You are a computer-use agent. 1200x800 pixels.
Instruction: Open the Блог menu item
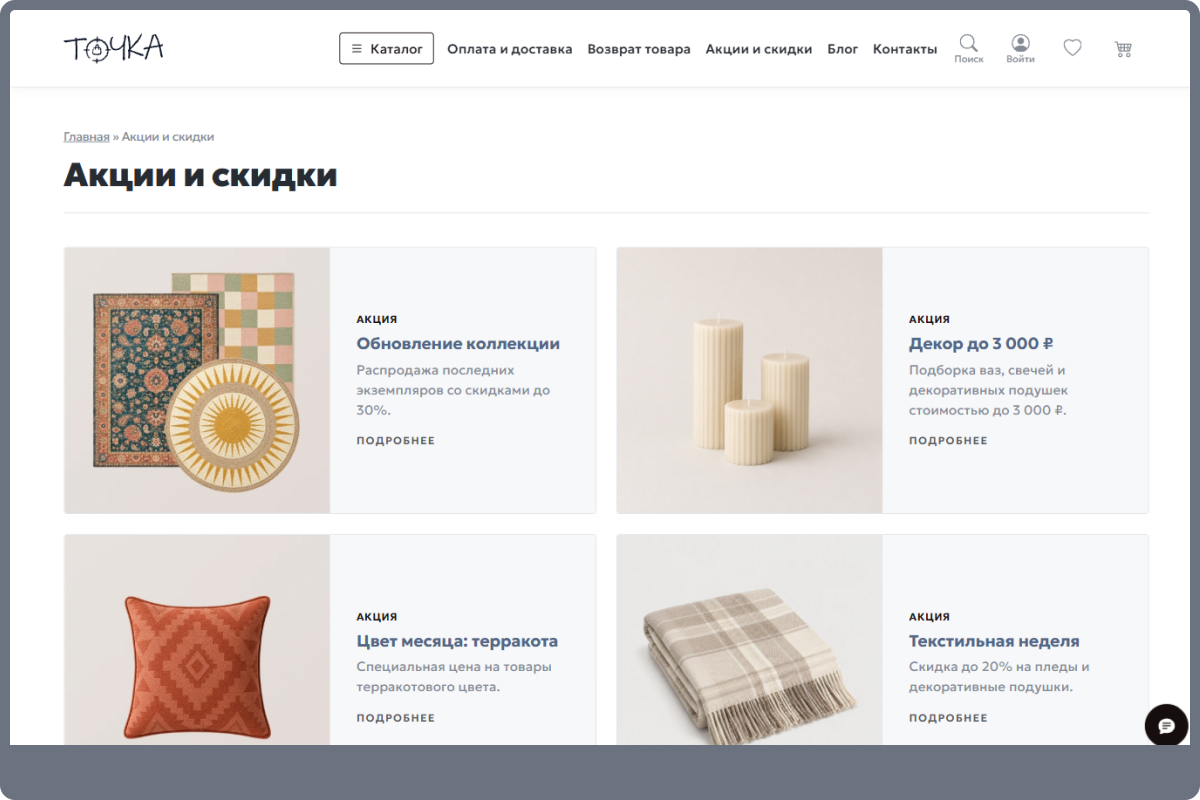[x=843, y=49]
